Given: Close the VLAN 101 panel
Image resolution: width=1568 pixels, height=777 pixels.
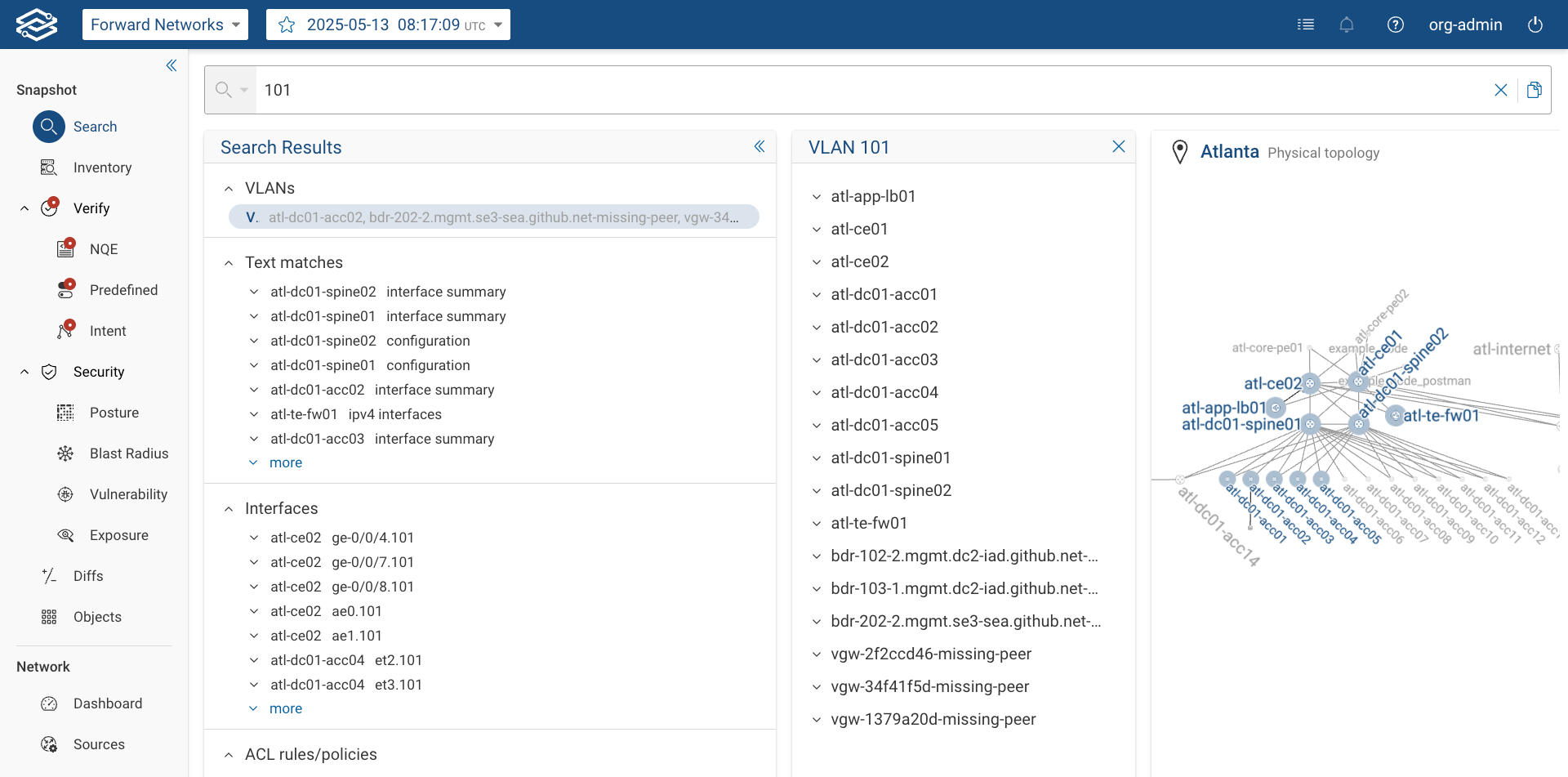Looking at the screenshot, I should pyautogui.click(x=1119, y=146).
